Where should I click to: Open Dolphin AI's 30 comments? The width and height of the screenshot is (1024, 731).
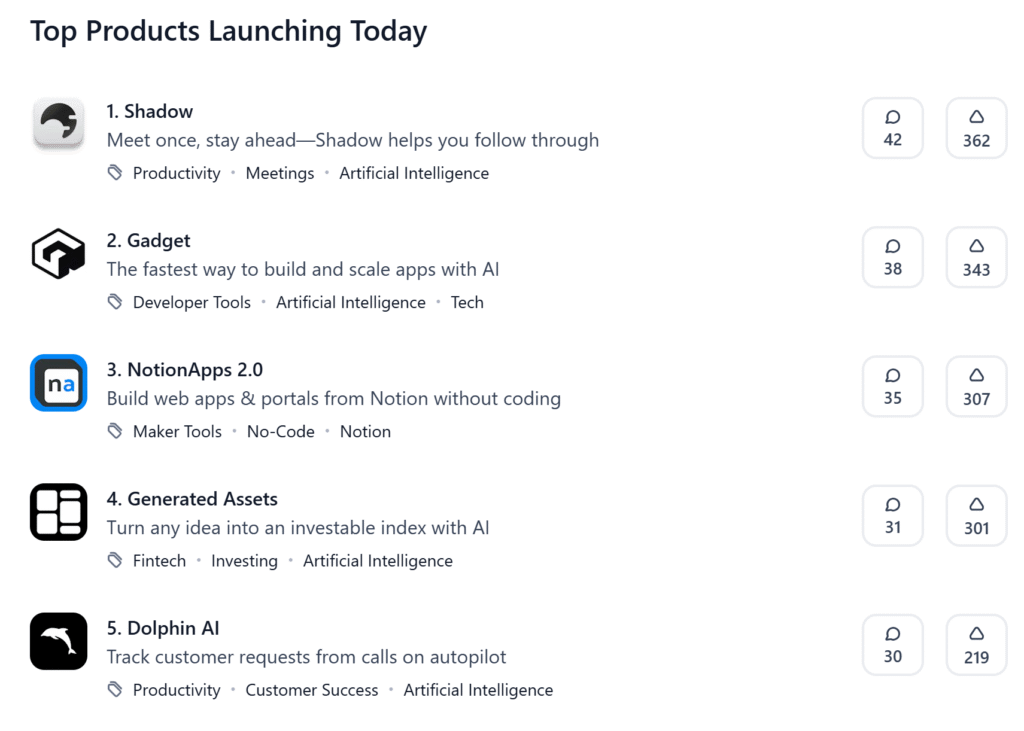click(x=893, y=645)
